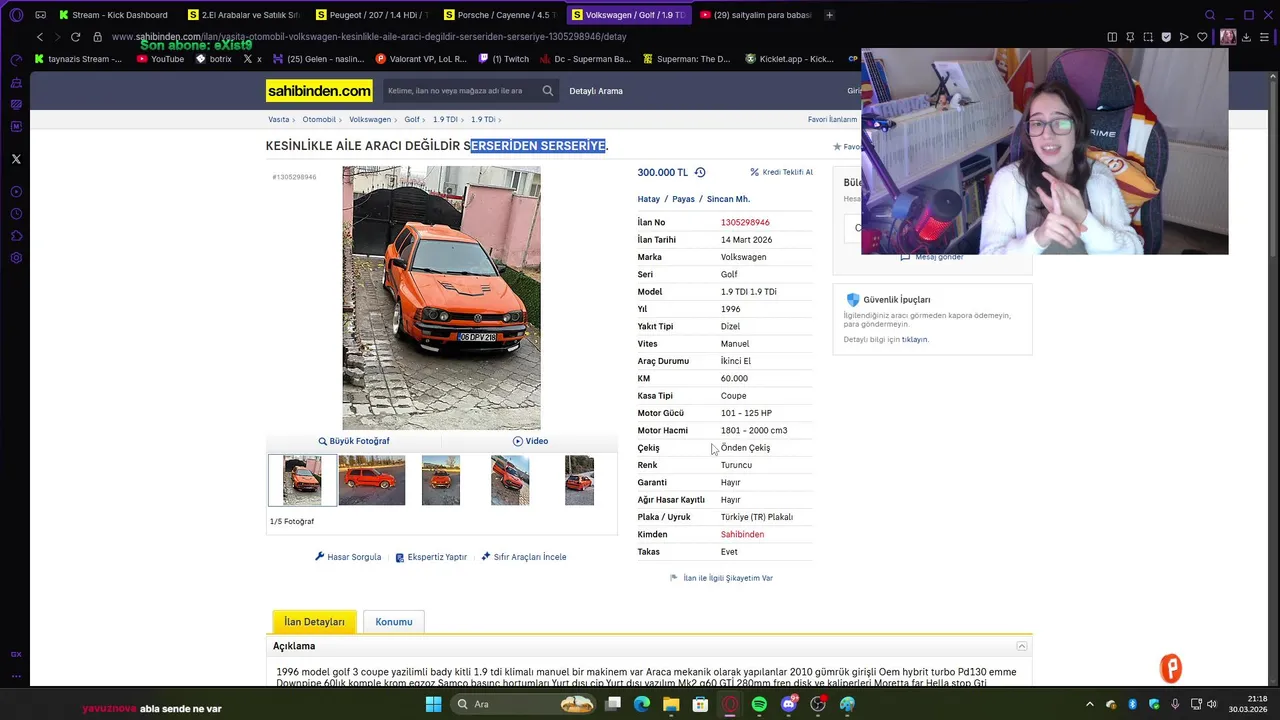This screenshot has width=1280, height=720.
Task: Click main orange Golf photo
Action: (x=441, y=298)
